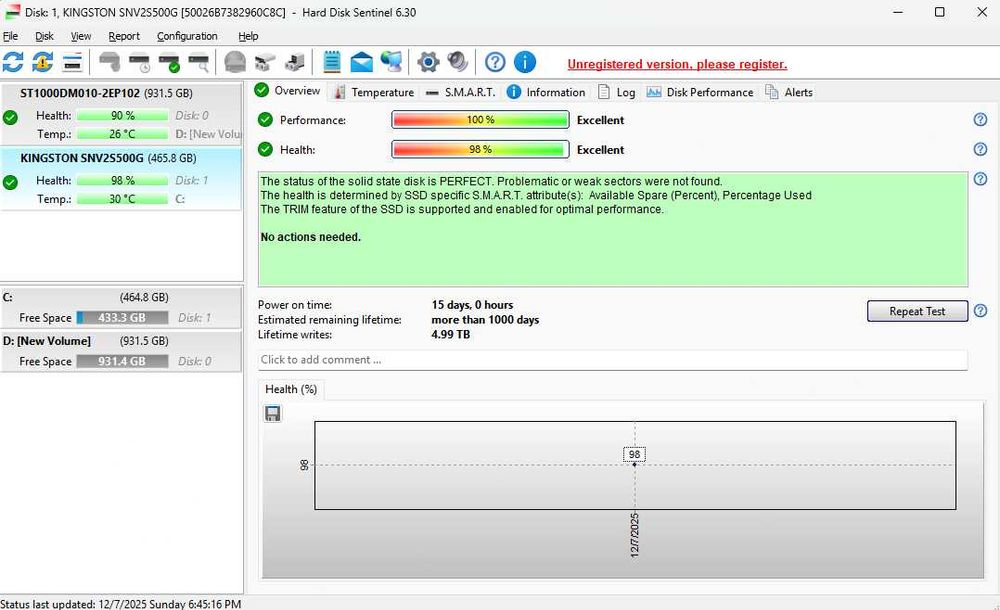Image resolution: width=1000 pixels, height=610 pixels.
Task: Switch to the Overview tab
Action: click(288, 91)
